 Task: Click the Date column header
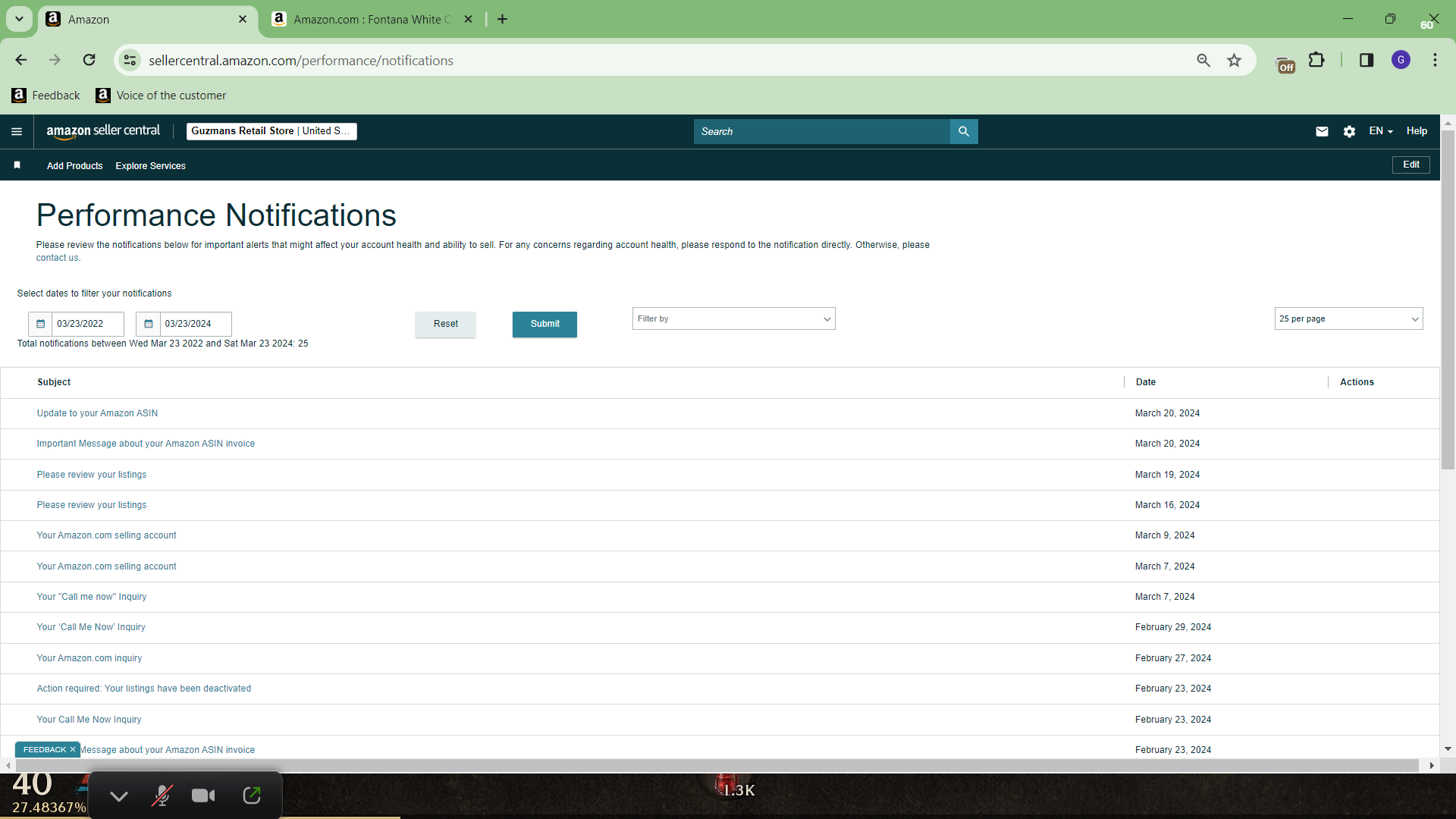pos(1146,382)
